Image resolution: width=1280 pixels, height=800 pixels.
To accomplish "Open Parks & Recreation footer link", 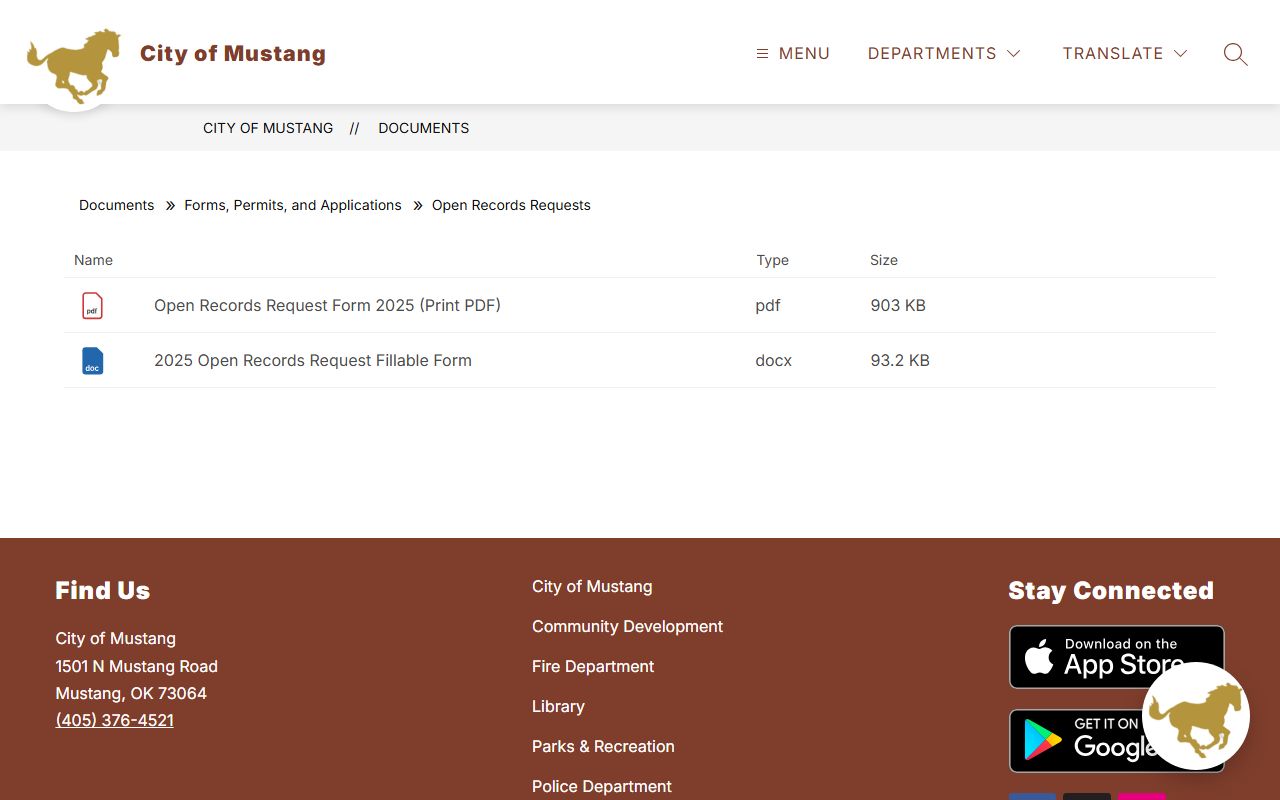I will (603, 746).
